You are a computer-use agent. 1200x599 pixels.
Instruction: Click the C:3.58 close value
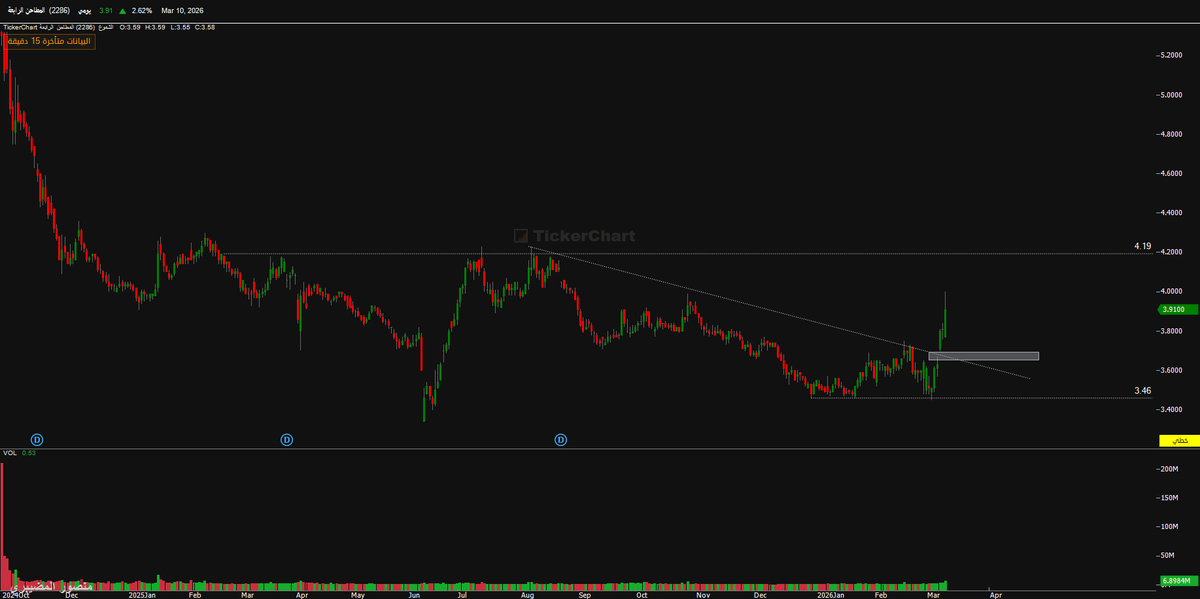(205, 27)
